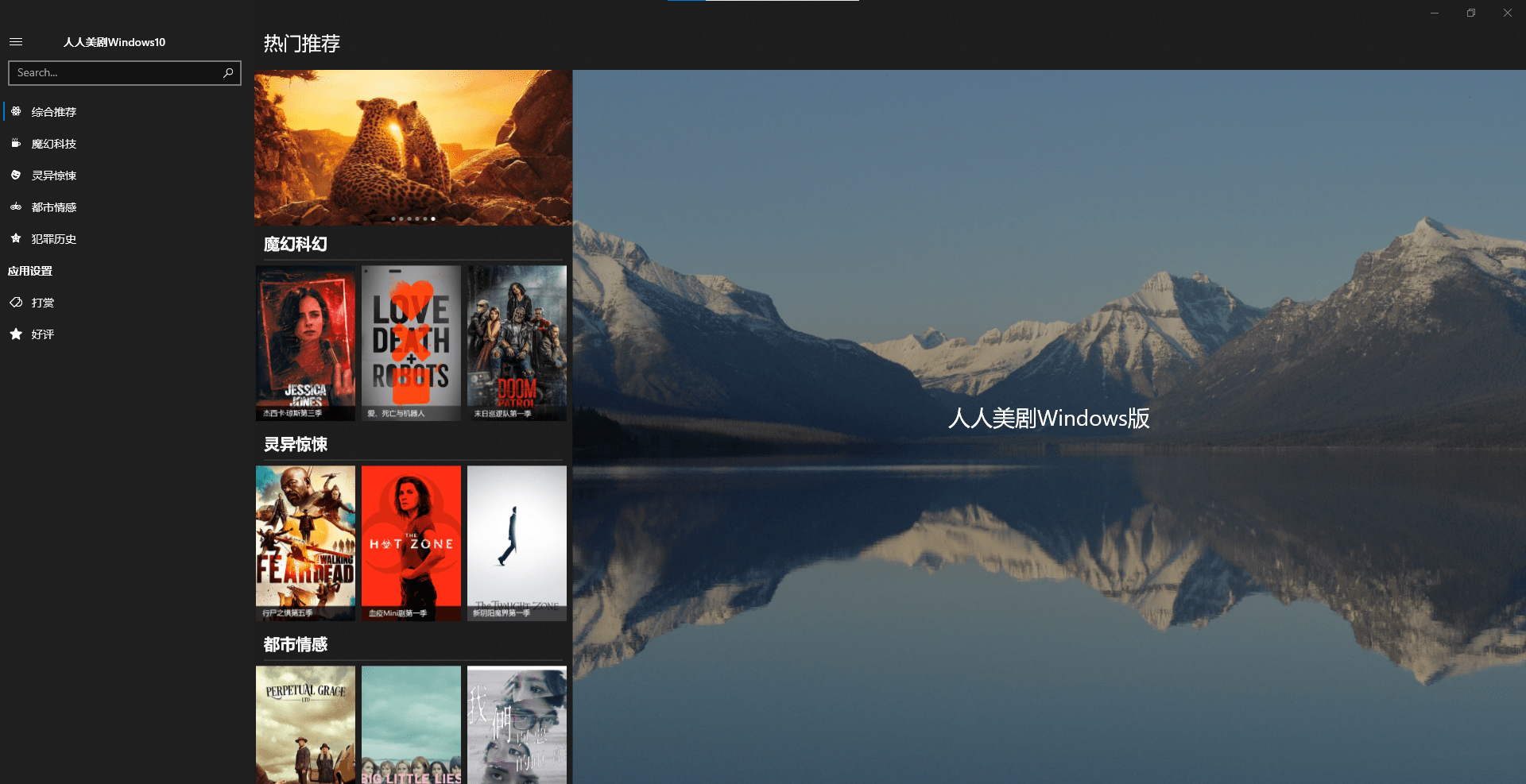The height and width of the screenshot is (784, 1526).
Task: Click the 犯罪历史 star icon
Action: click(16, 239)
